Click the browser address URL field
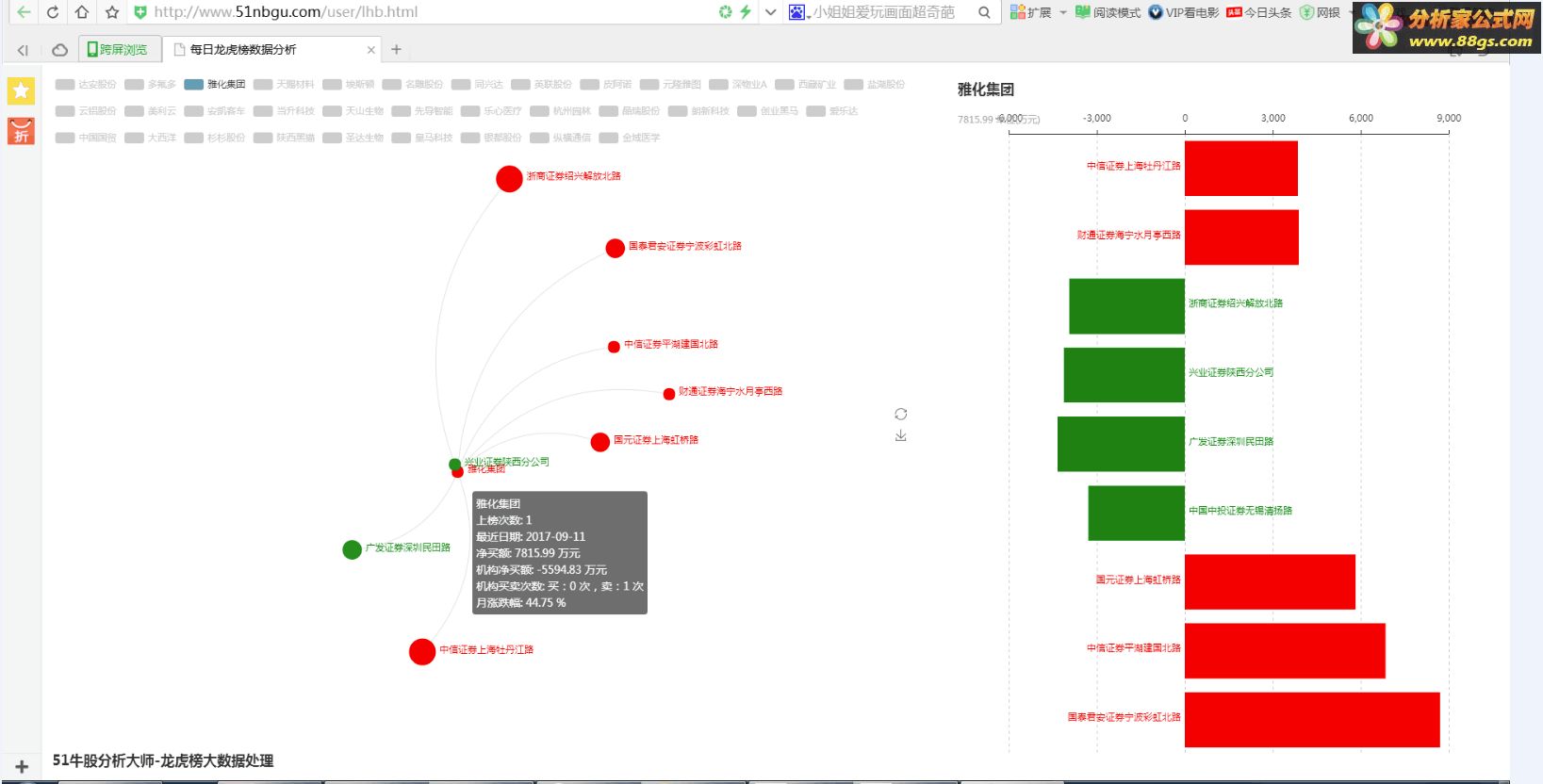 pyautogui.click(x=424, y=12)
